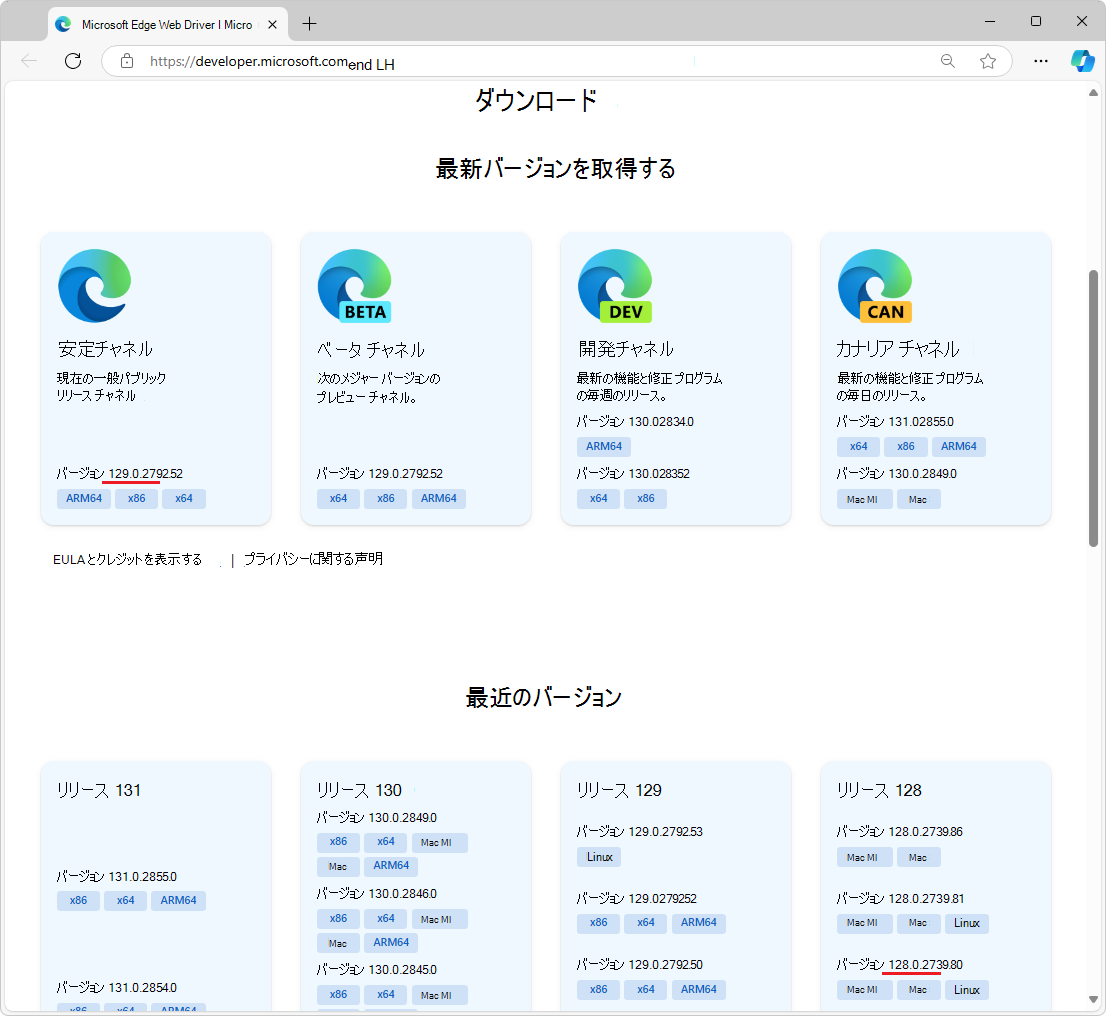Download ARM64 driver in Stable channel card
Screen dimensions: 1106x1016
84,499
